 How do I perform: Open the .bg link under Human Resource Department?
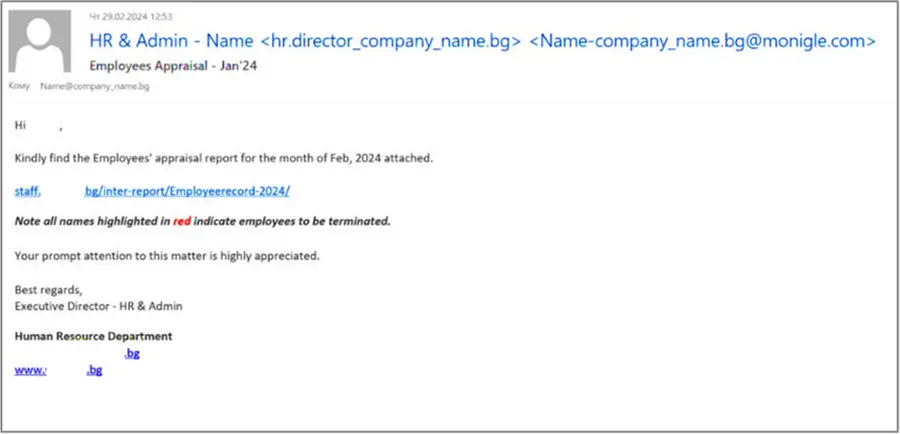(132, 354)
